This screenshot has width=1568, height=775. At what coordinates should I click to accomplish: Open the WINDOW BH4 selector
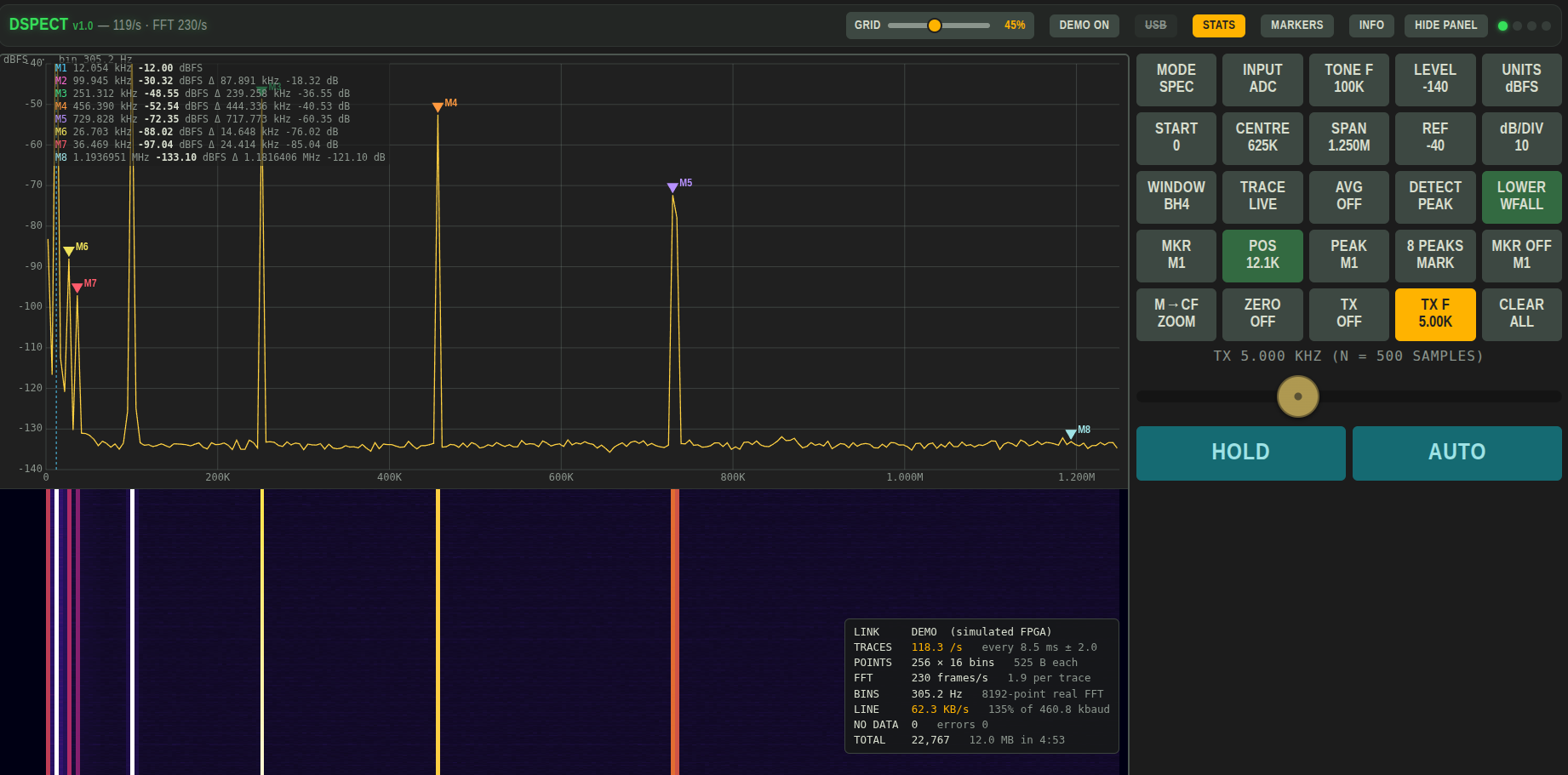[x=1176, y=197]
